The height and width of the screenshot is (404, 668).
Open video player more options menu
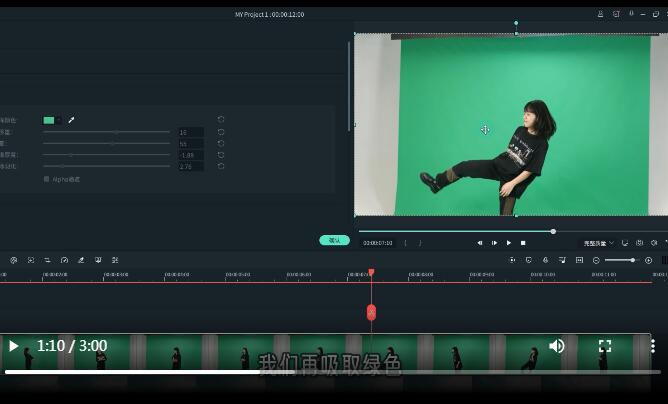pyautogui.click(x=652, y=346)
